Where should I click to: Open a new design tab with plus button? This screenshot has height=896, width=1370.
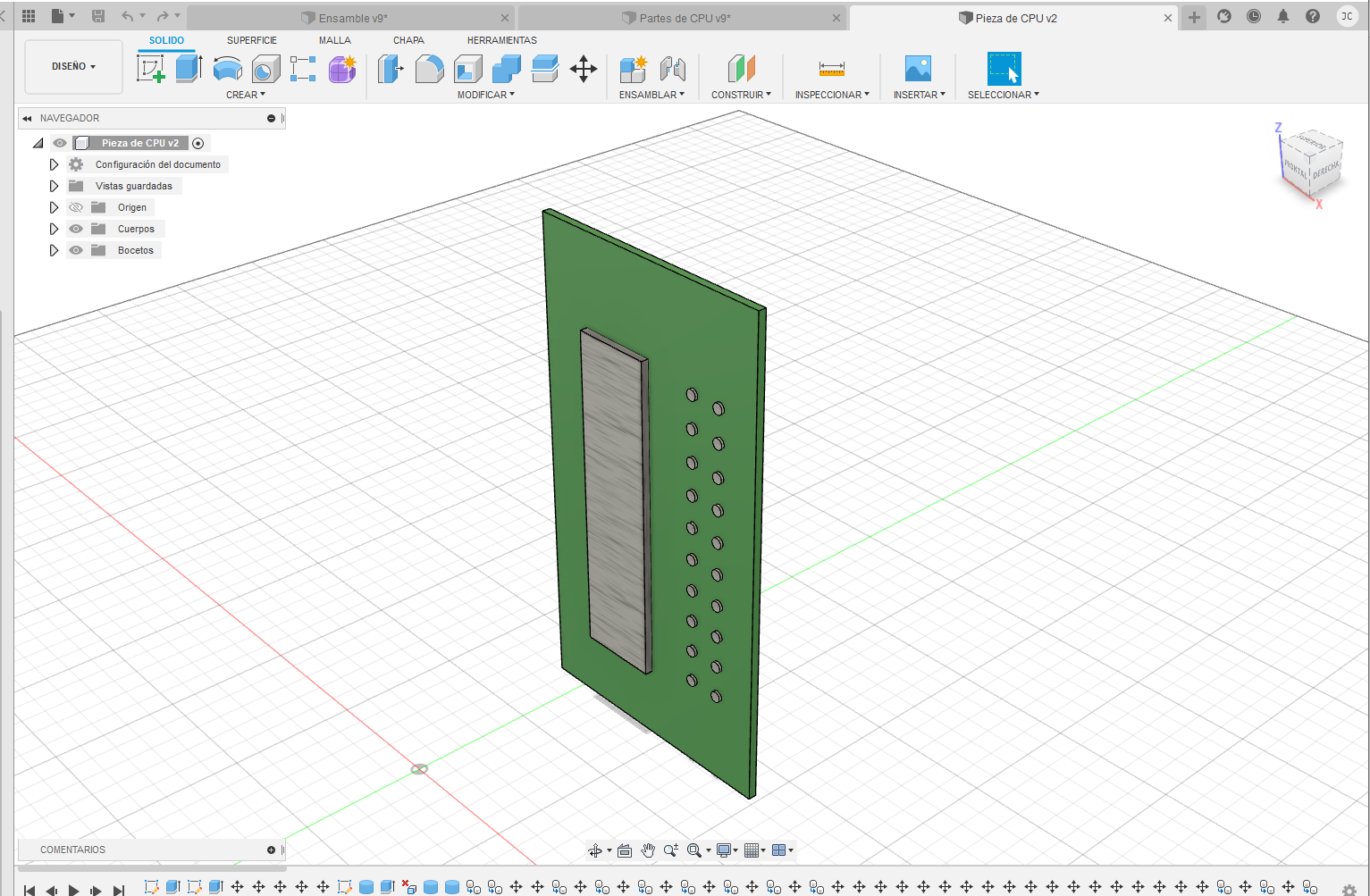click(x=1194, y=17)
